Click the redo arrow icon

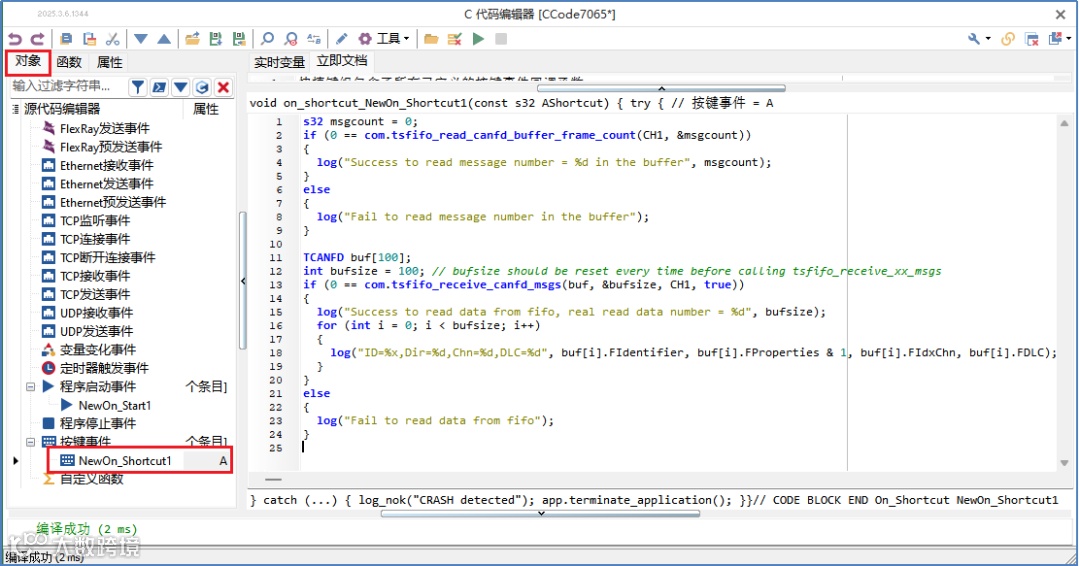(38, 39)
